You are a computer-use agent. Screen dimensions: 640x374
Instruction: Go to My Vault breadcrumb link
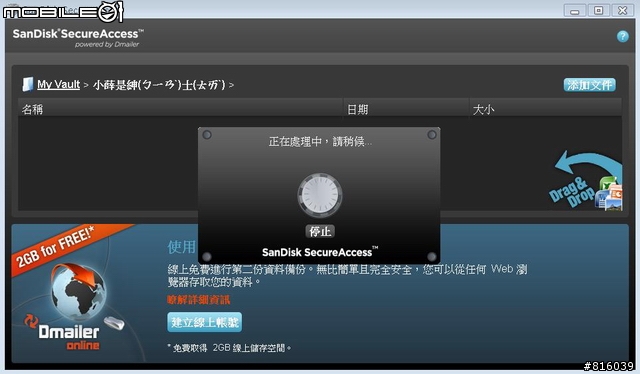point(58,85)
